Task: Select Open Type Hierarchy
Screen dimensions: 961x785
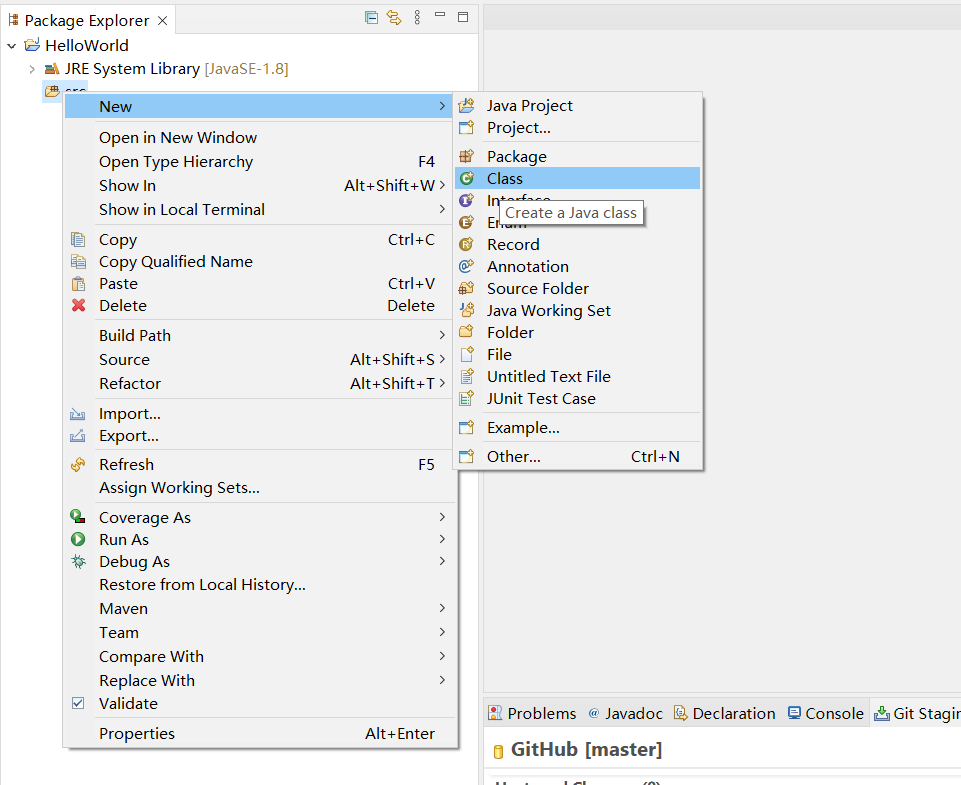Action: click(260, 161)
